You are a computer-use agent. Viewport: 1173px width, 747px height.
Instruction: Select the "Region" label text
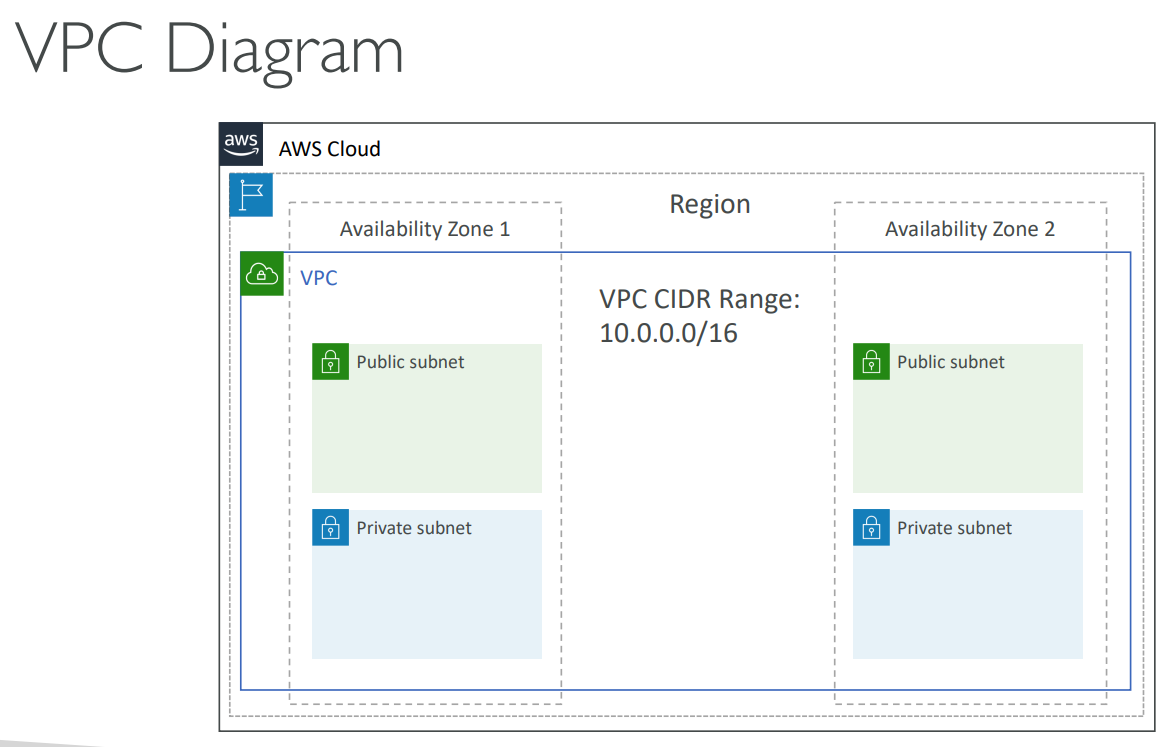(x=709, y=204)
